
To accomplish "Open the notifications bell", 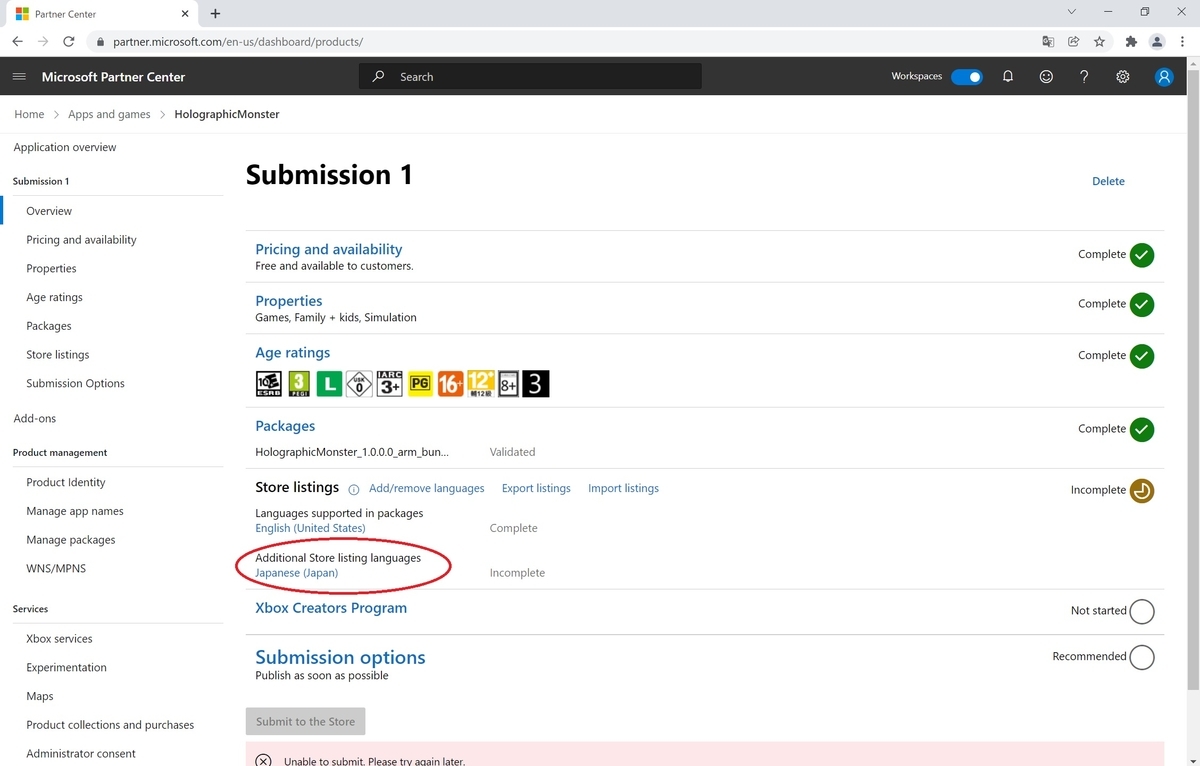I will pos(1008,77).
